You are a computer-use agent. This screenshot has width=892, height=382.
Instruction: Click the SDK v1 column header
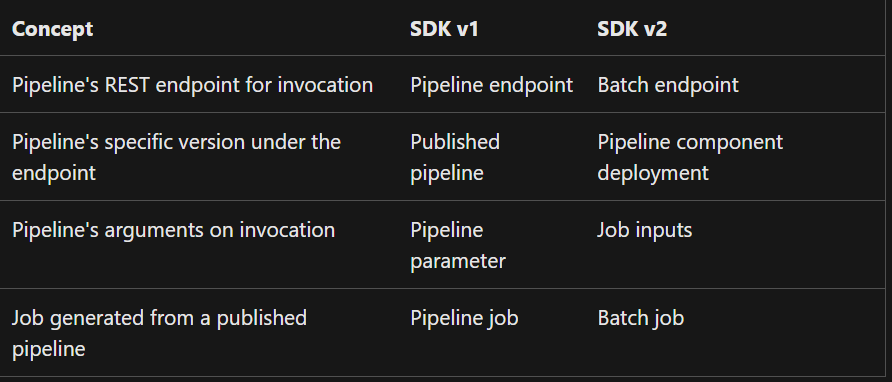(444, 28)
